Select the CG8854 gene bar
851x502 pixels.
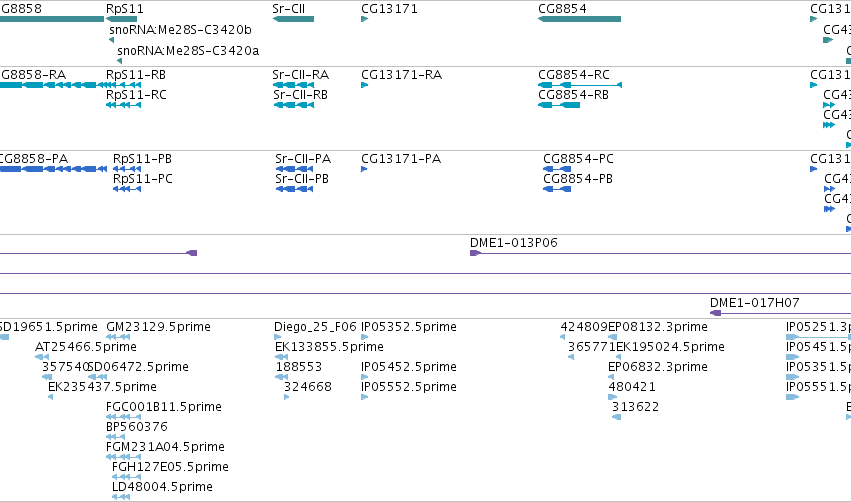pyautogui.click(x=579, y=19)
